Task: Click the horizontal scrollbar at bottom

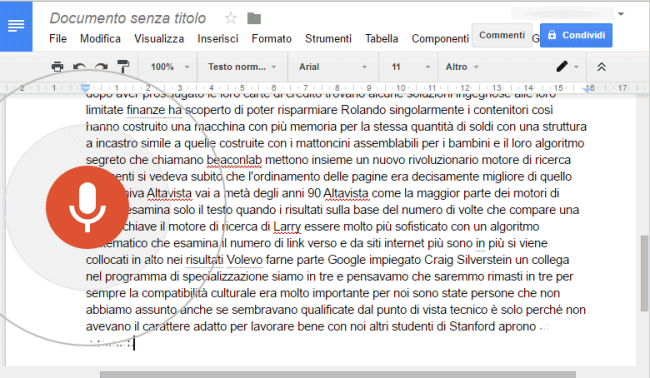Action: pyautogui.click(x=338, y=375)
